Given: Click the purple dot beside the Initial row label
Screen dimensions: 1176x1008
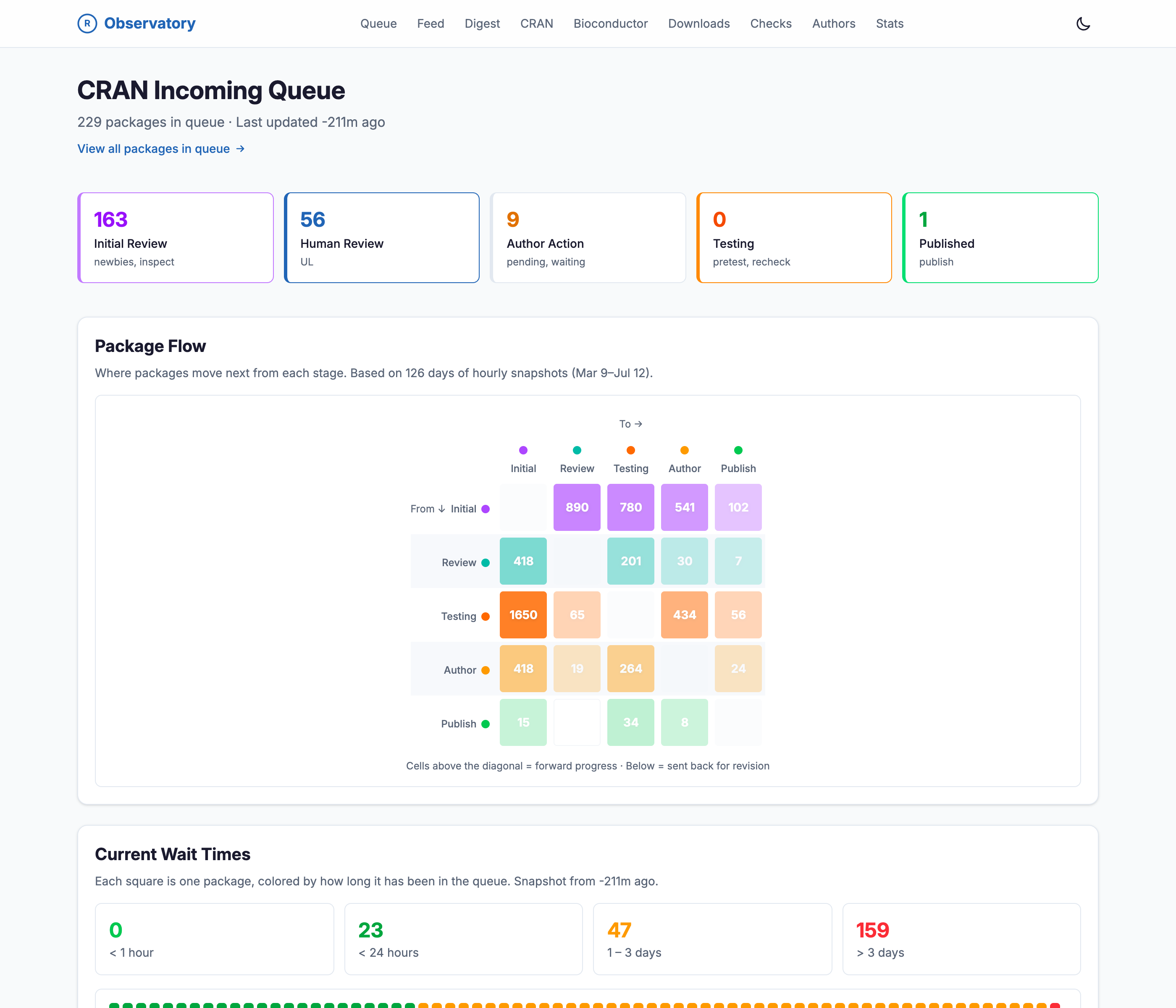Looking at the screenshot, I should 486,509.
